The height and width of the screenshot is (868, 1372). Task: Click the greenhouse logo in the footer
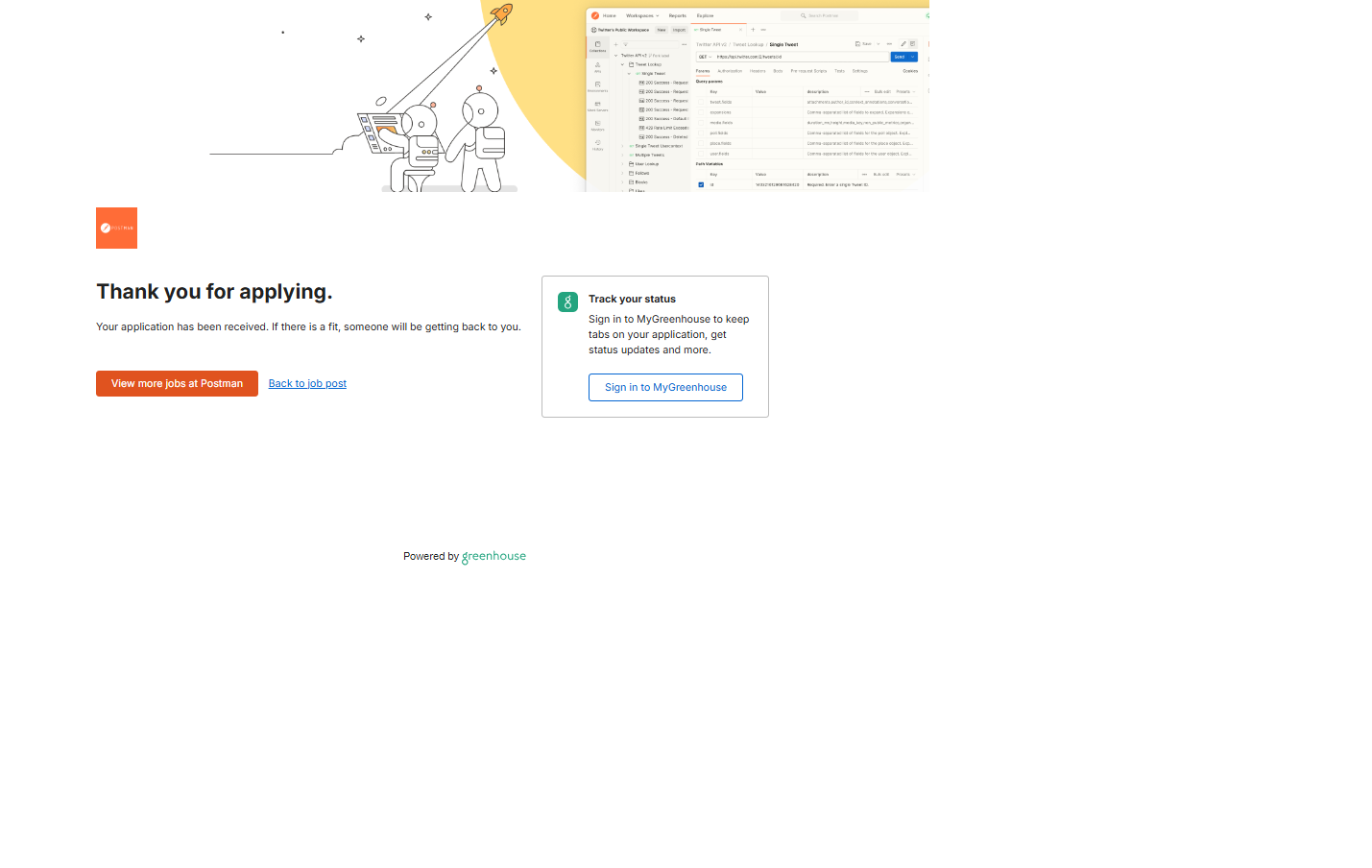pyautogui.click(x=493, y=556)
